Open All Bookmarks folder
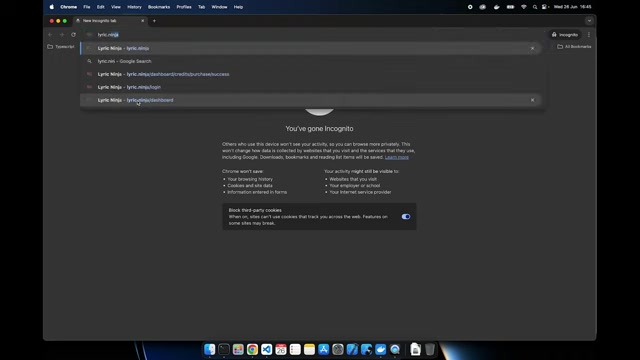Screen dimensions: 640x360 point(574,47)
